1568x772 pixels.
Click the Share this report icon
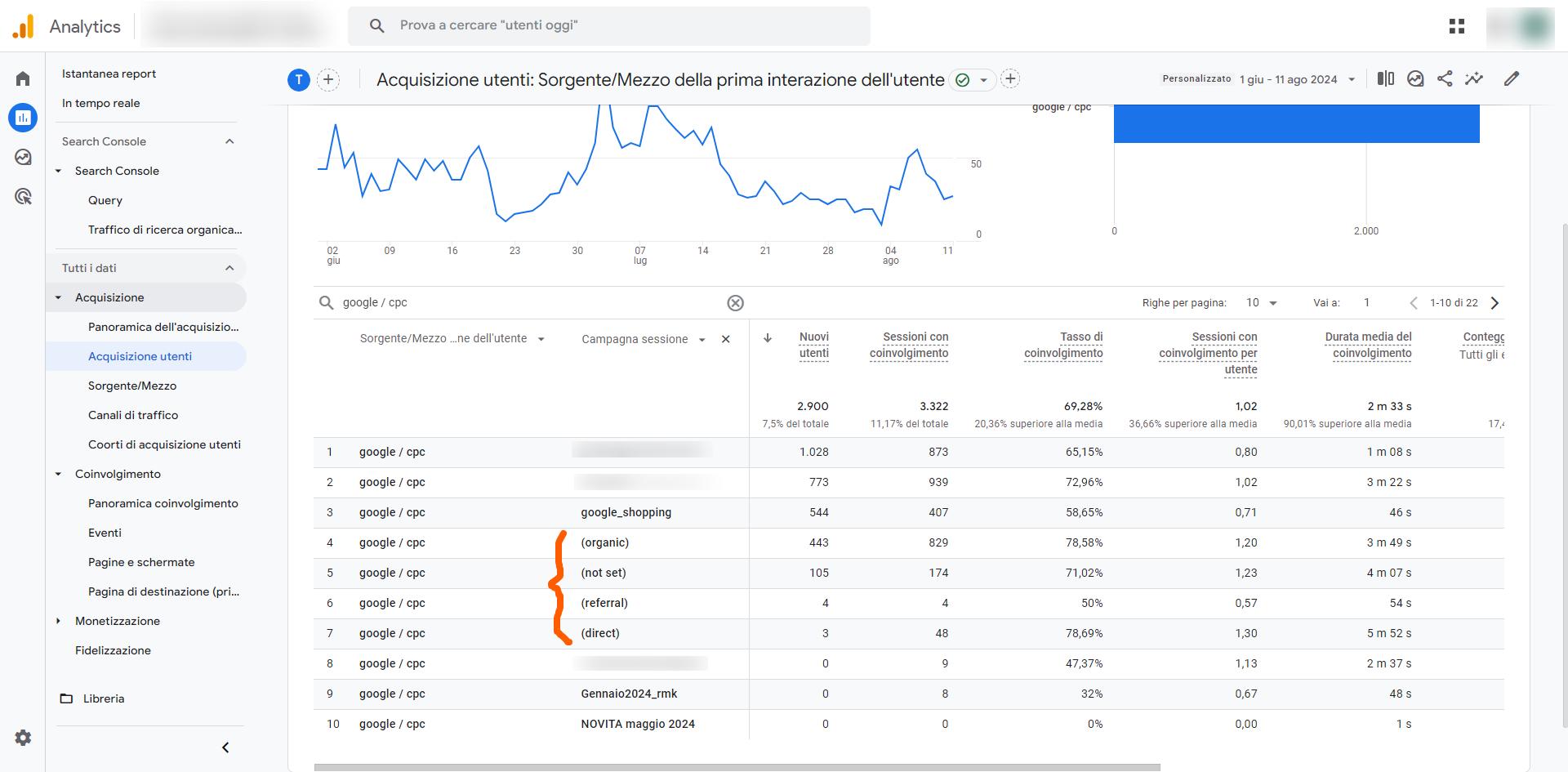[1445, 78]
